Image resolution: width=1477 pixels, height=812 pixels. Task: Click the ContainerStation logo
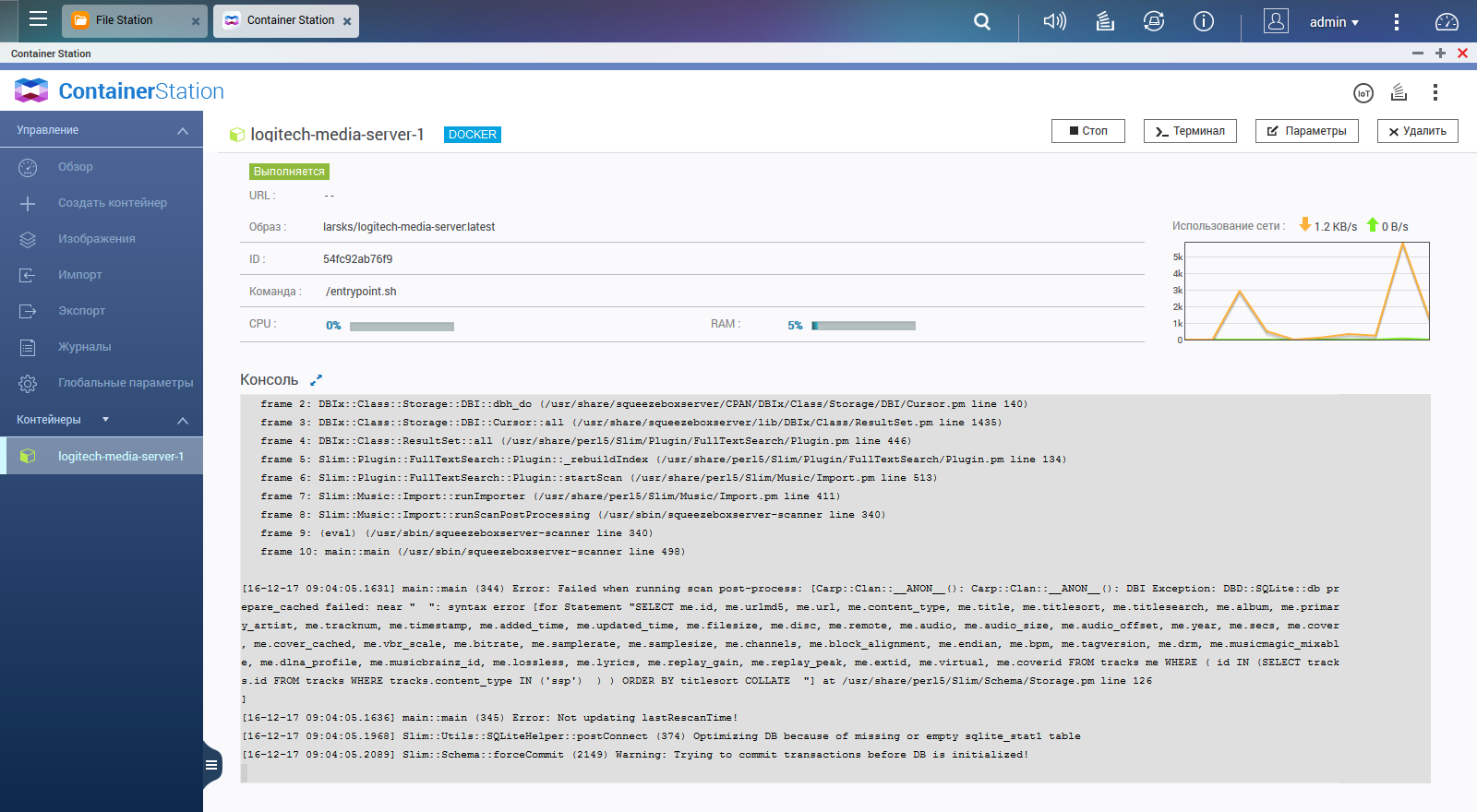(x=119, y=90)
